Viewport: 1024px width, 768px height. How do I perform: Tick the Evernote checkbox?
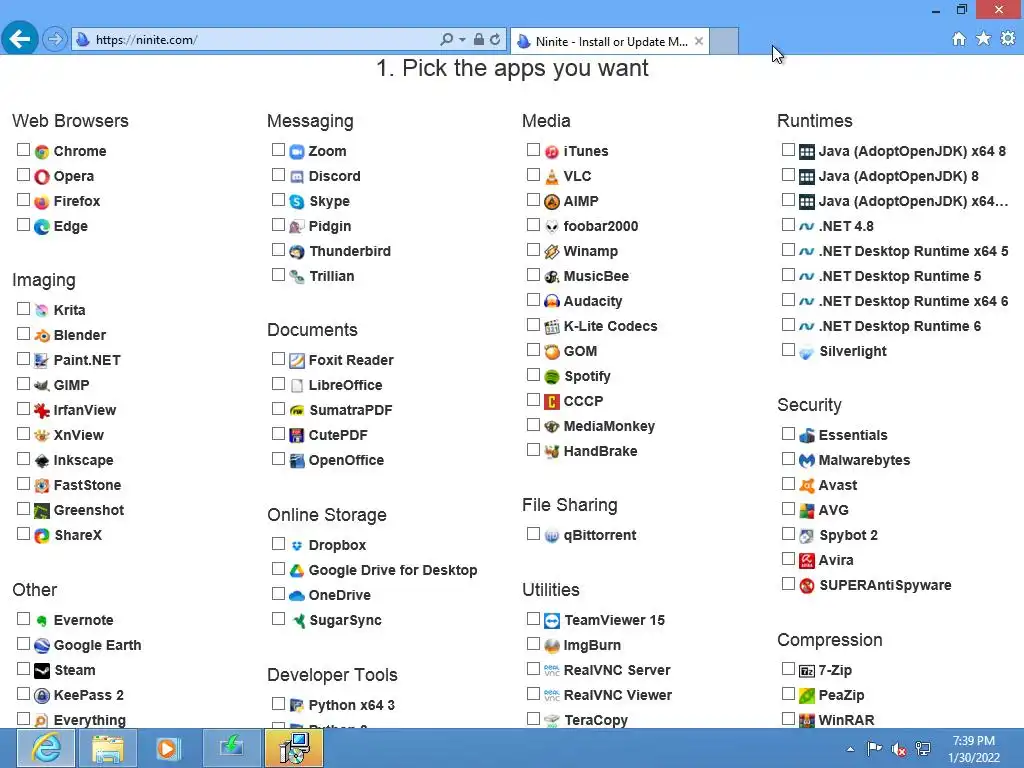coord(24,618)
